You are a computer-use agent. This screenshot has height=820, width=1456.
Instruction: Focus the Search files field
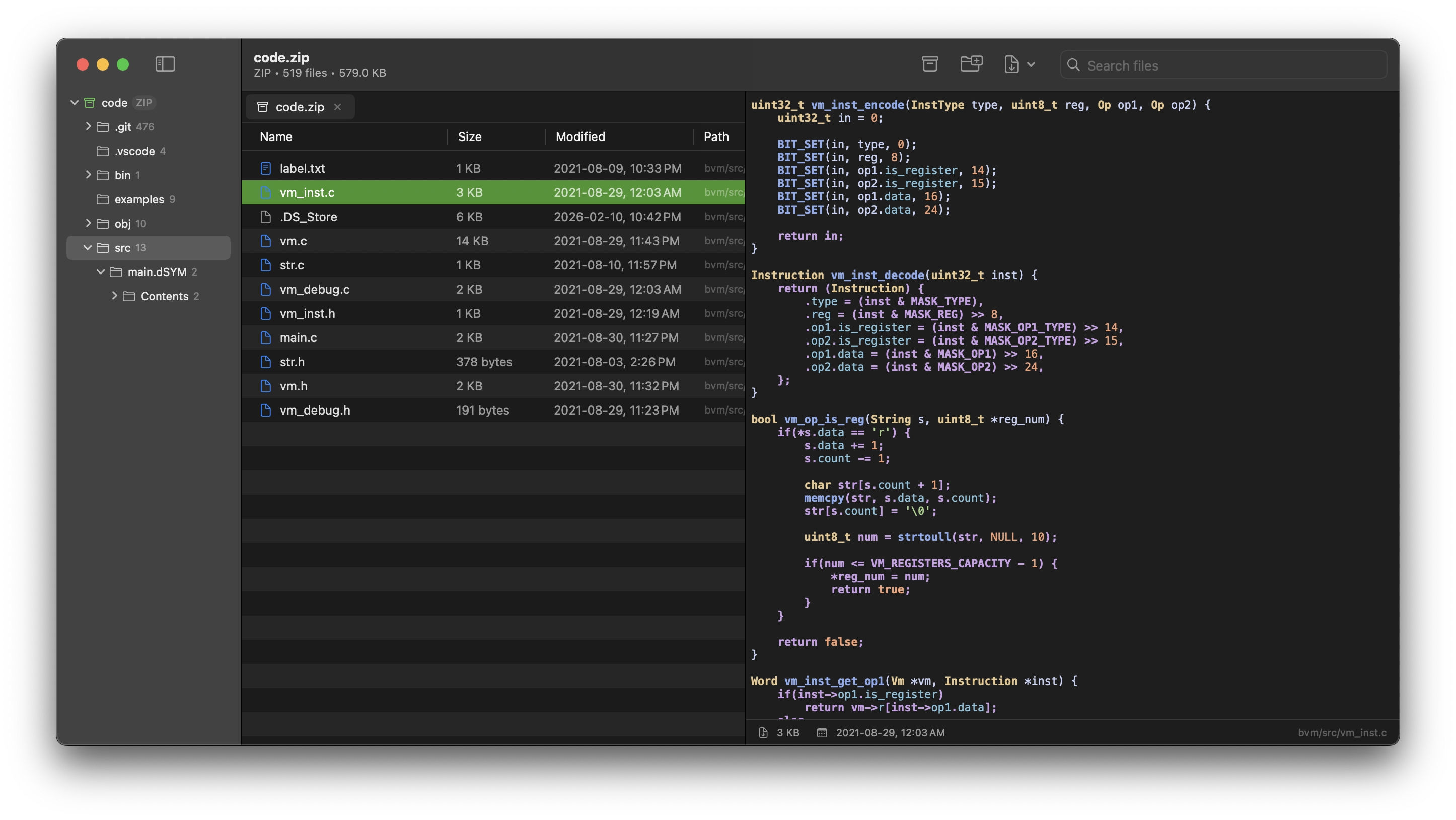[x=1223, y=65]
